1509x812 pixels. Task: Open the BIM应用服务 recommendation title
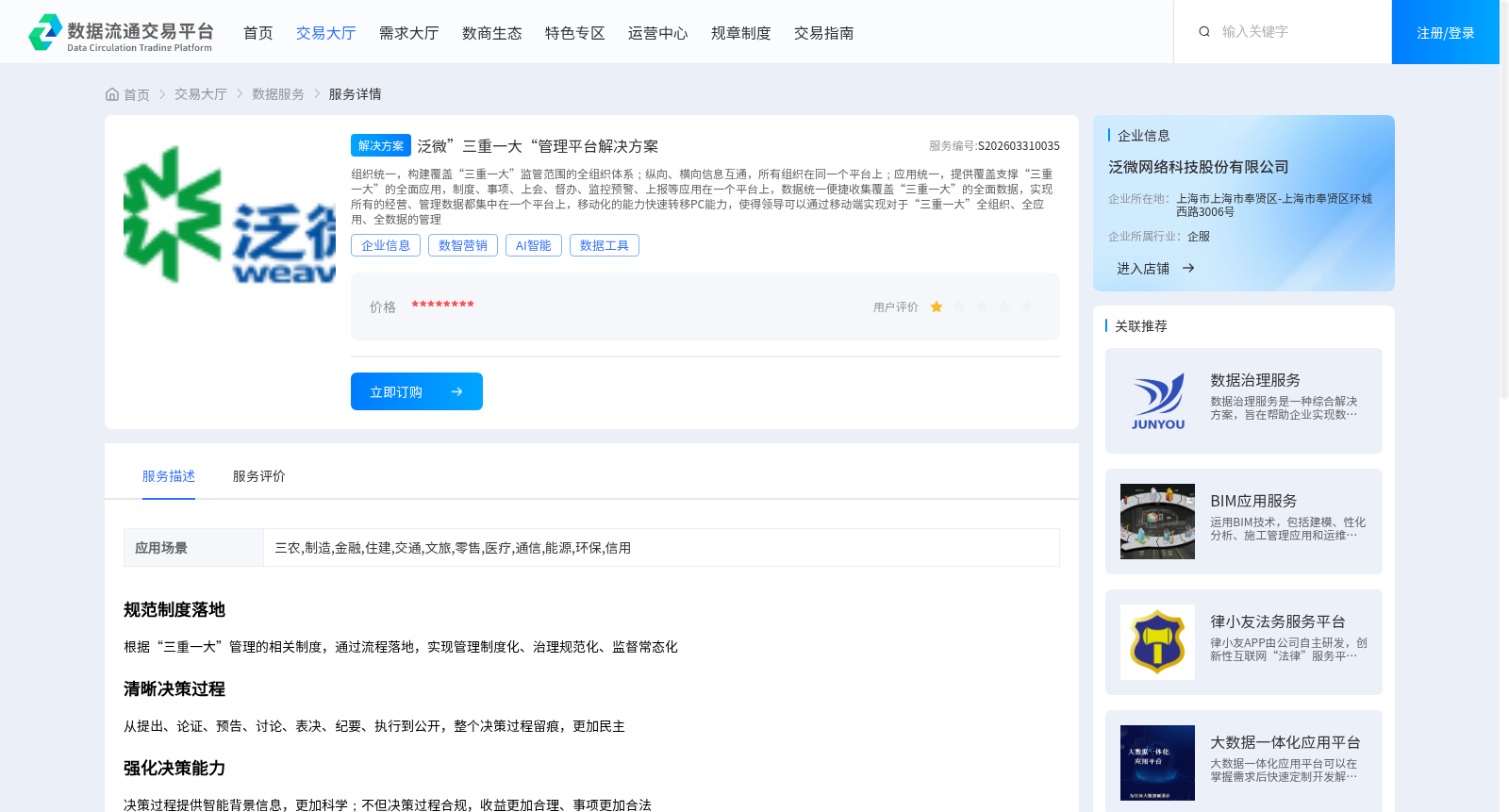pyautogui.click(x=1253, y=501)
